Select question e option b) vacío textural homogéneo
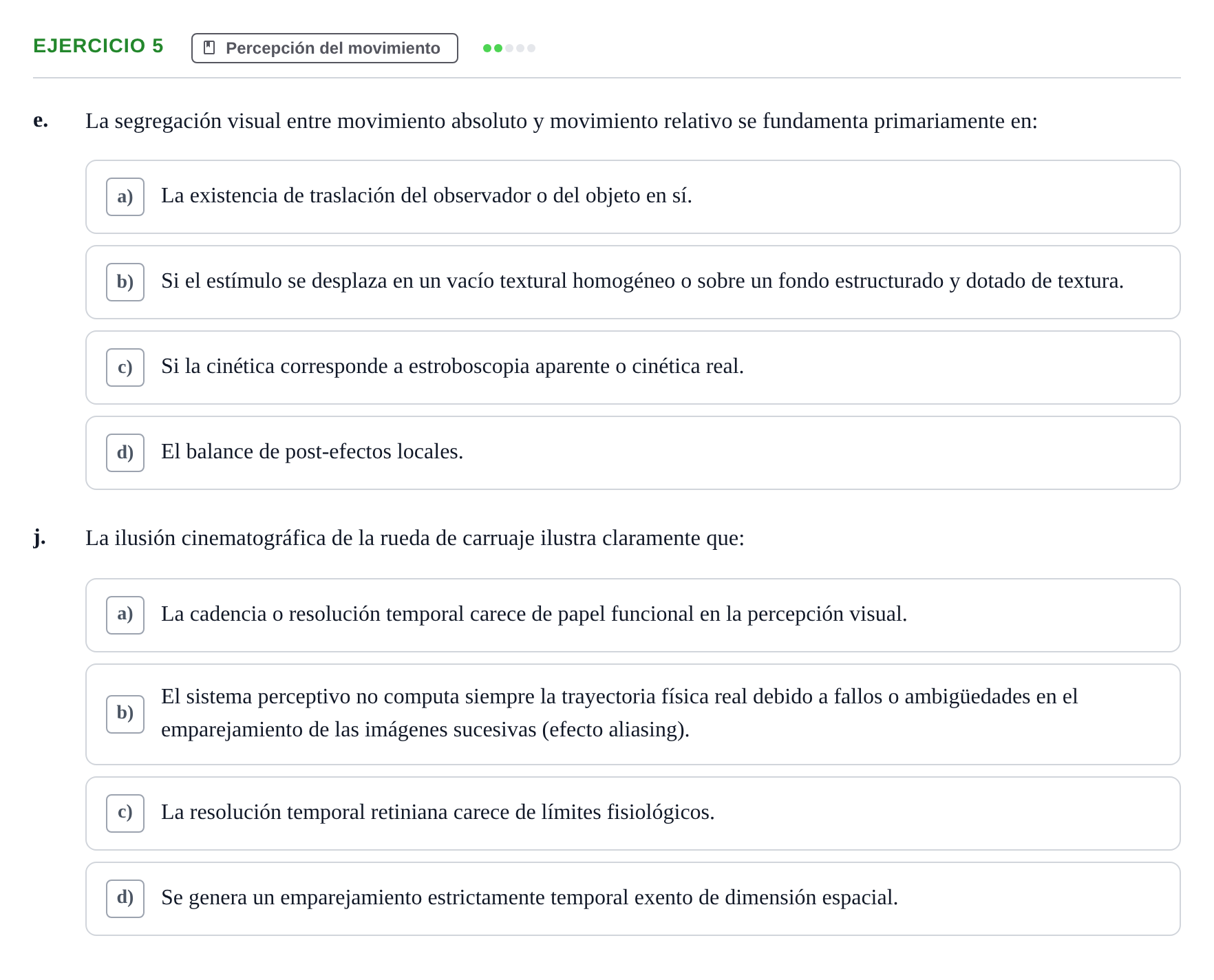Screen dimensions: 1214x980 click(x=633, y=282)
